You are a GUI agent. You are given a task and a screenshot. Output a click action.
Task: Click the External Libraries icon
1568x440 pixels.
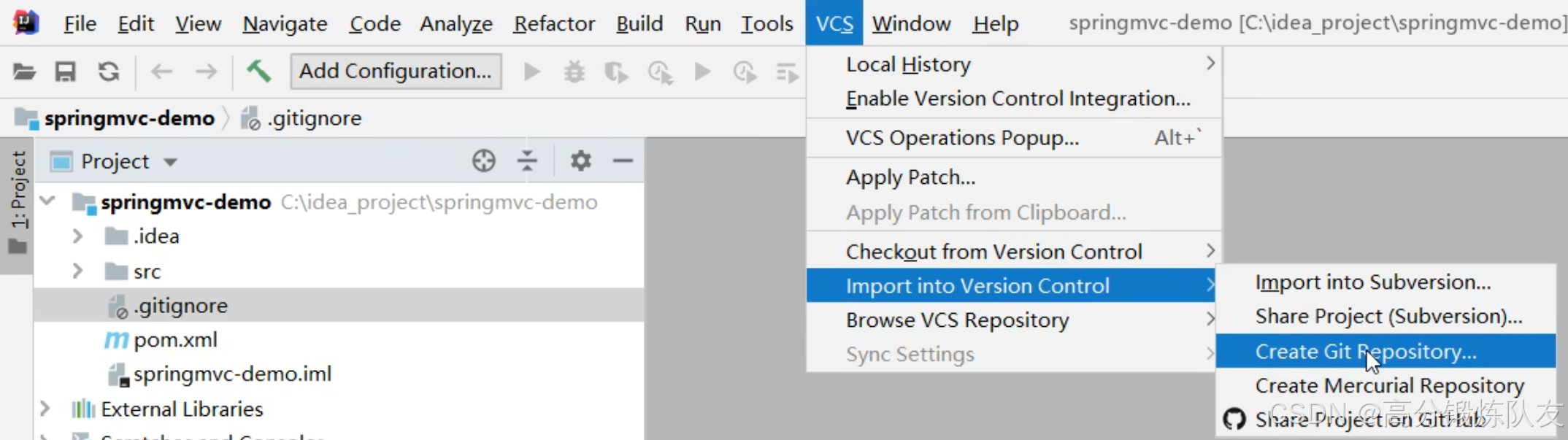tap(83, 409)
